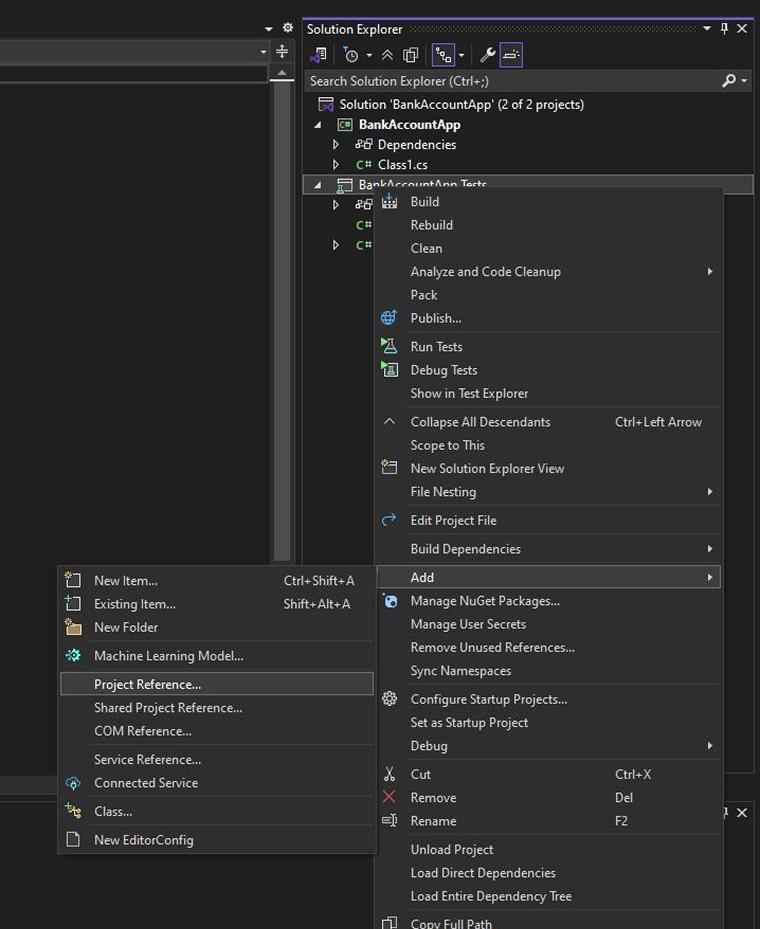The image size is (760, 929).
Task: Toggle the Solution Explorer auto-hide pin
Action: point(724,28)
